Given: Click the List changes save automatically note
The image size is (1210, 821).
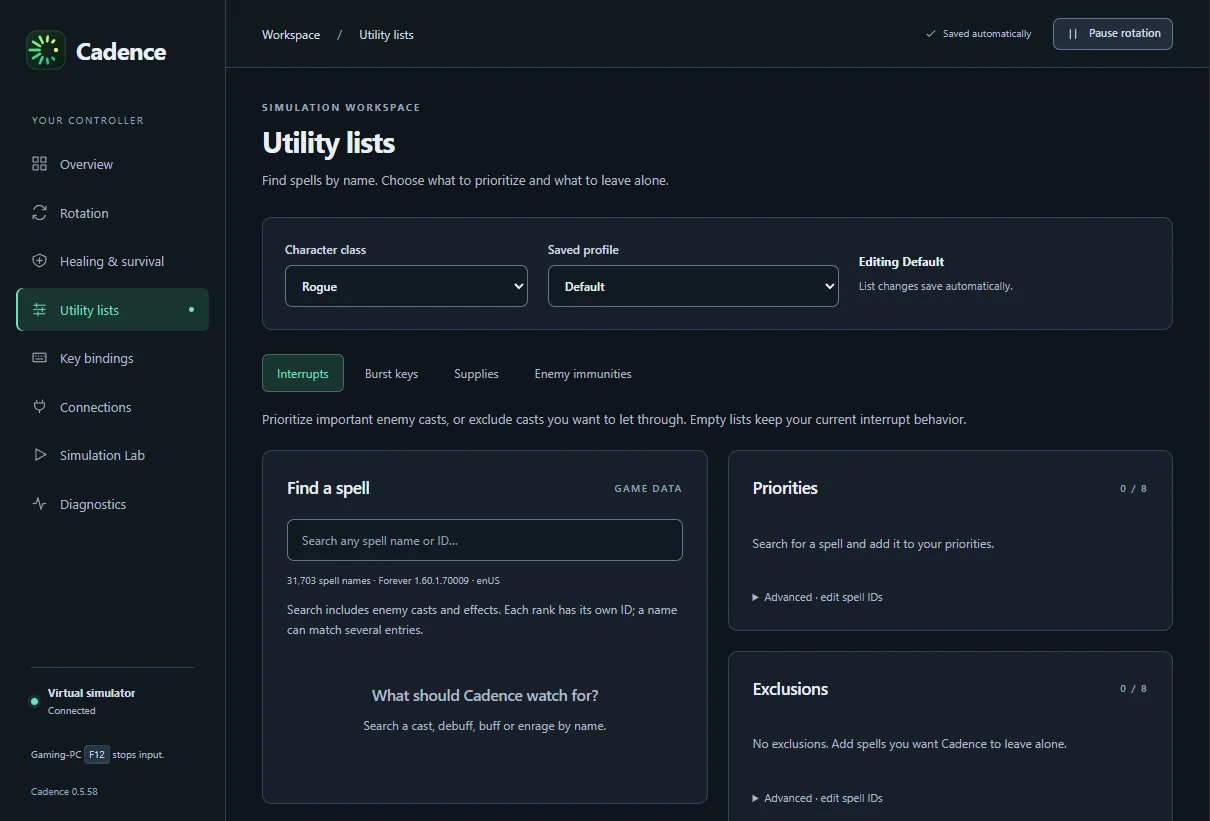Looking at the screenshot, I should coord(936,286).
